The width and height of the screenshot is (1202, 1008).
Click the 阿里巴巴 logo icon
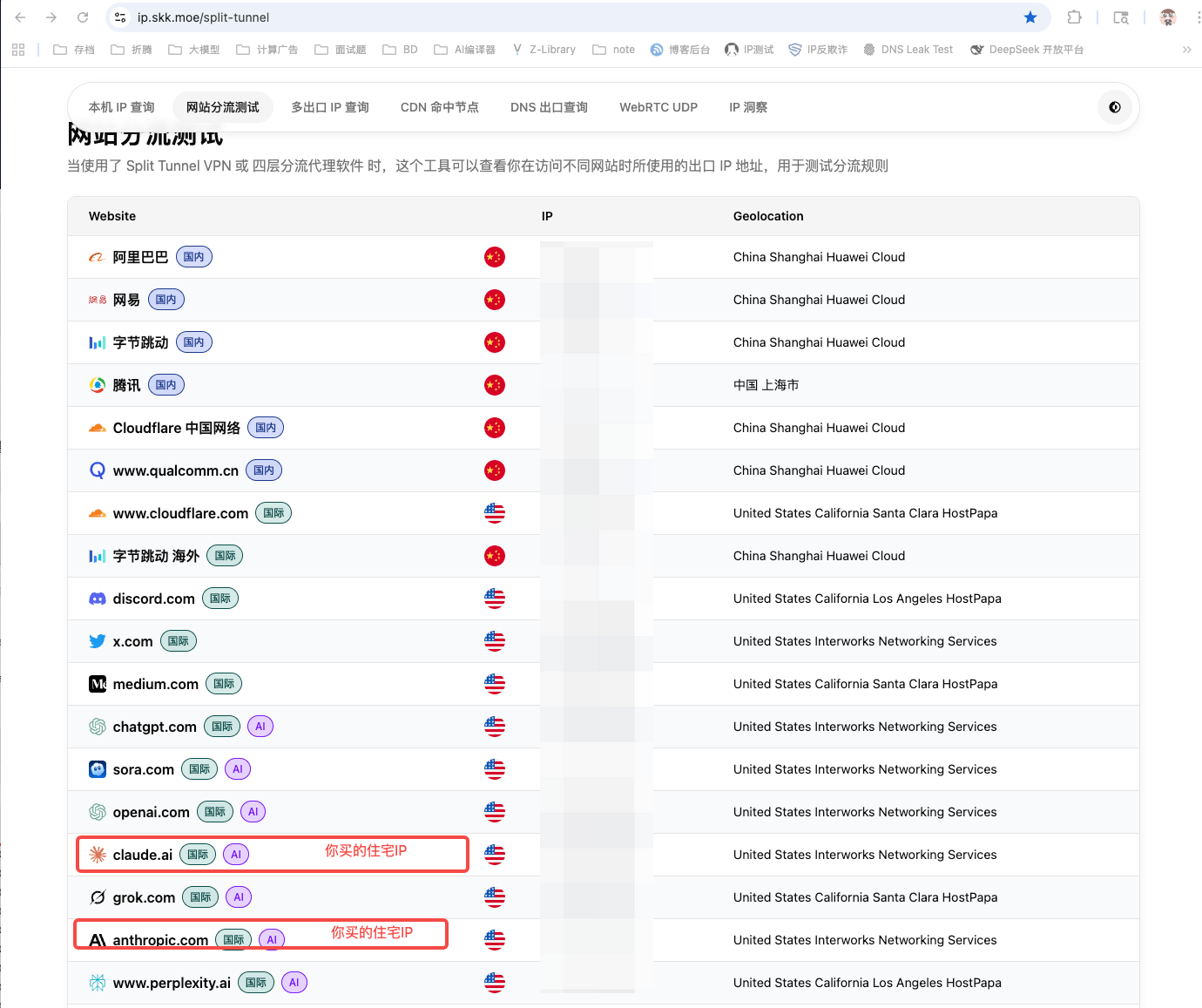pyautogui.click(x=98, y=257)
